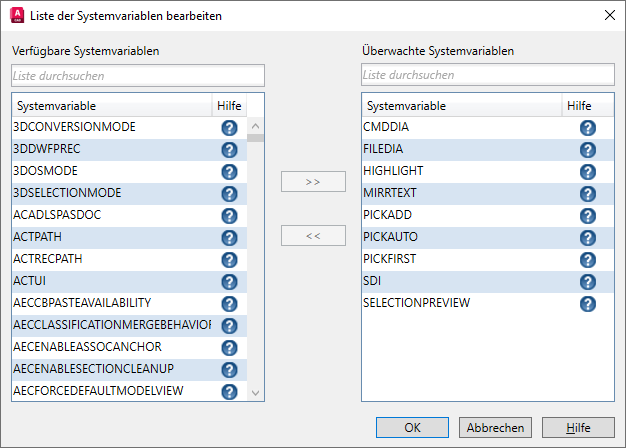The height and width of the screenshot is (448, 626).
Task: Click help icon beside PICKFIRST
Action: pos(587,260)
